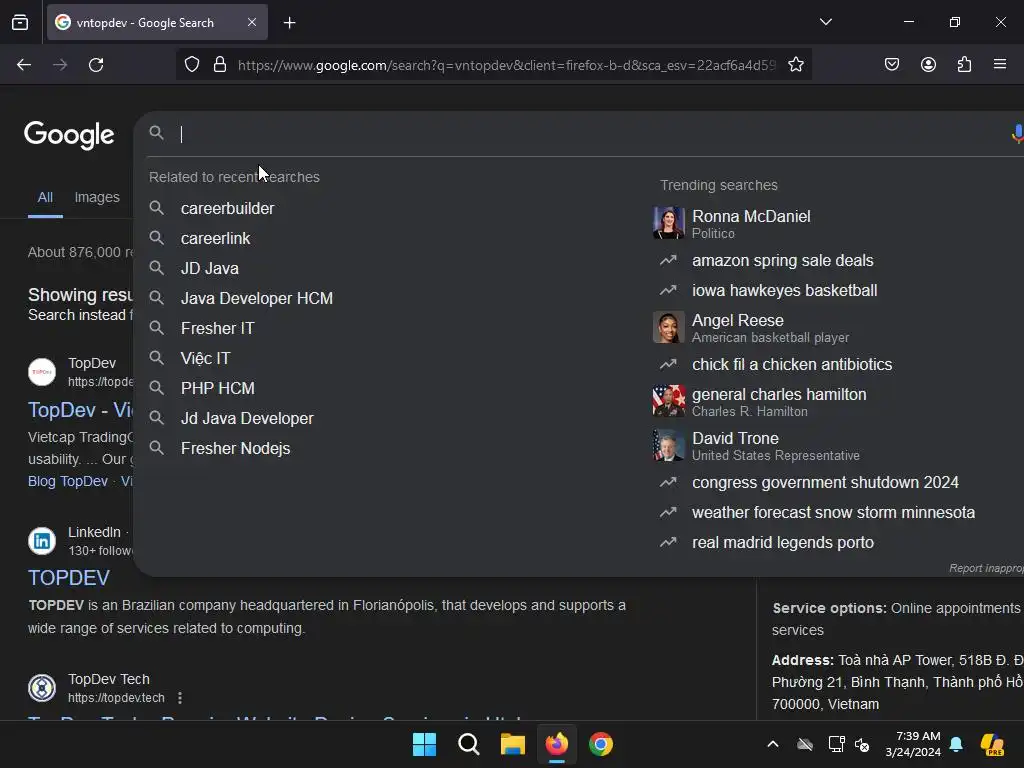
Task: Open trending iowa hawkeyes basketball
Action: point(784,291)
